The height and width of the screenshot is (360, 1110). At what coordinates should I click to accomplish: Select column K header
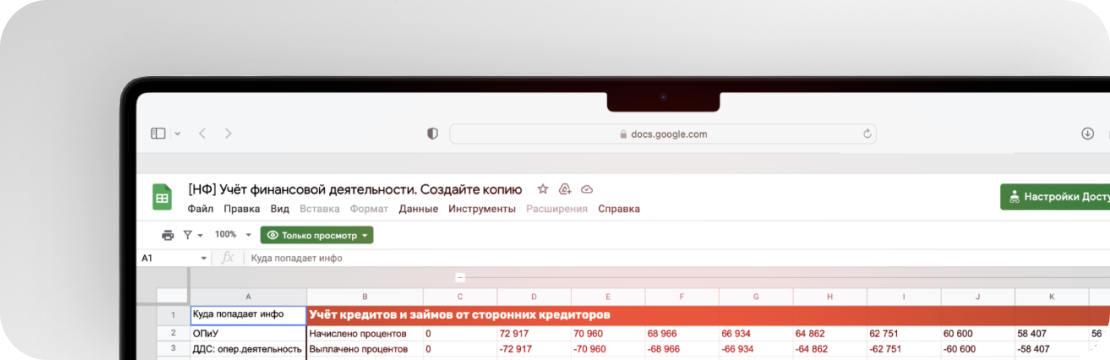point(1052,296)
